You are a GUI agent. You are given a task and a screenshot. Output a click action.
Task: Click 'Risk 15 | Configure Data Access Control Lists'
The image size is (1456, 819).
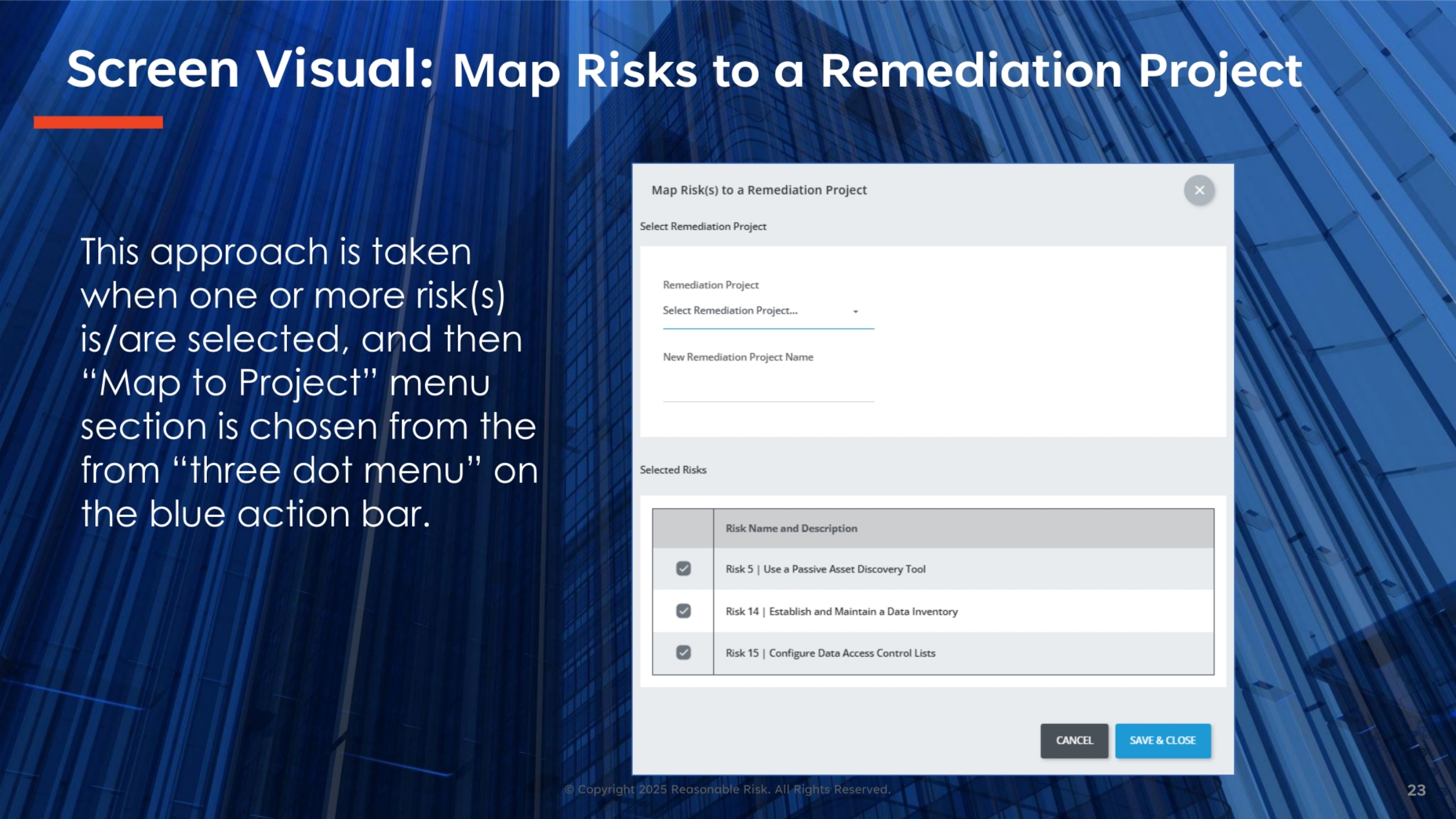831,653
